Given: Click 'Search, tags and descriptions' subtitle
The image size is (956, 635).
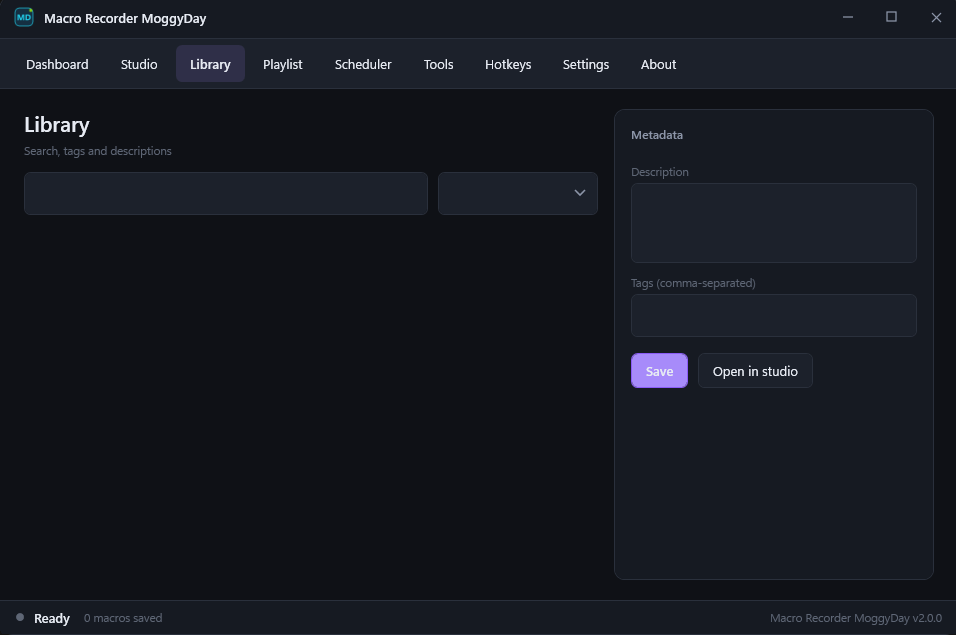Looking at the screenshot, I should 98,151.
